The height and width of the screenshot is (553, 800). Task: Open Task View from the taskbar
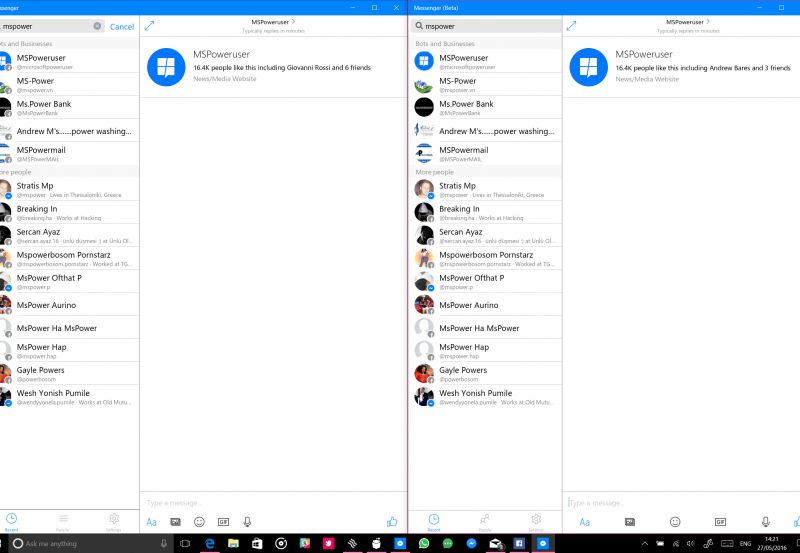point(185,543)
